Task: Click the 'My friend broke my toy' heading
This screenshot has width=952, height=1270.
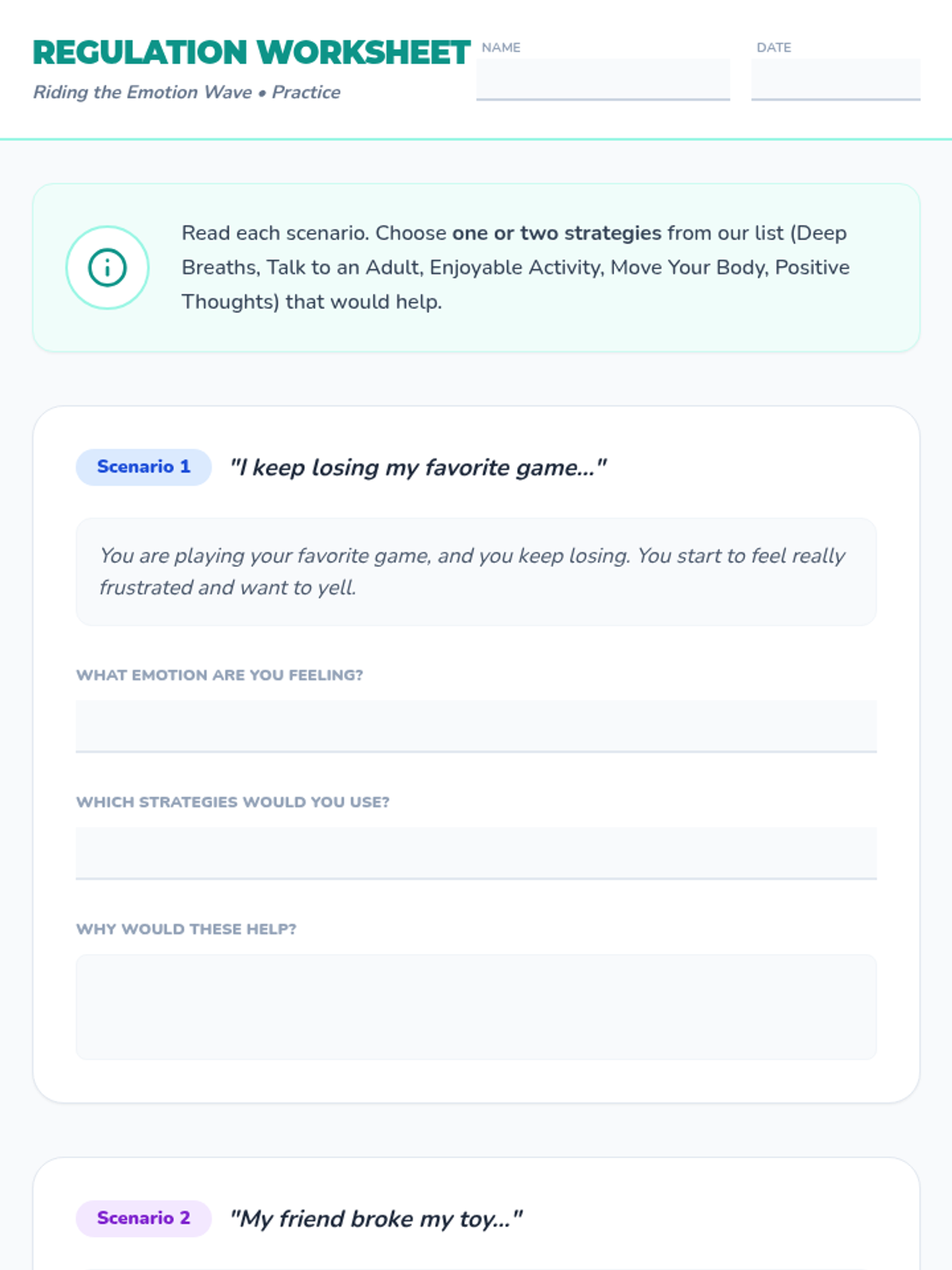Action: [375, 1218]
